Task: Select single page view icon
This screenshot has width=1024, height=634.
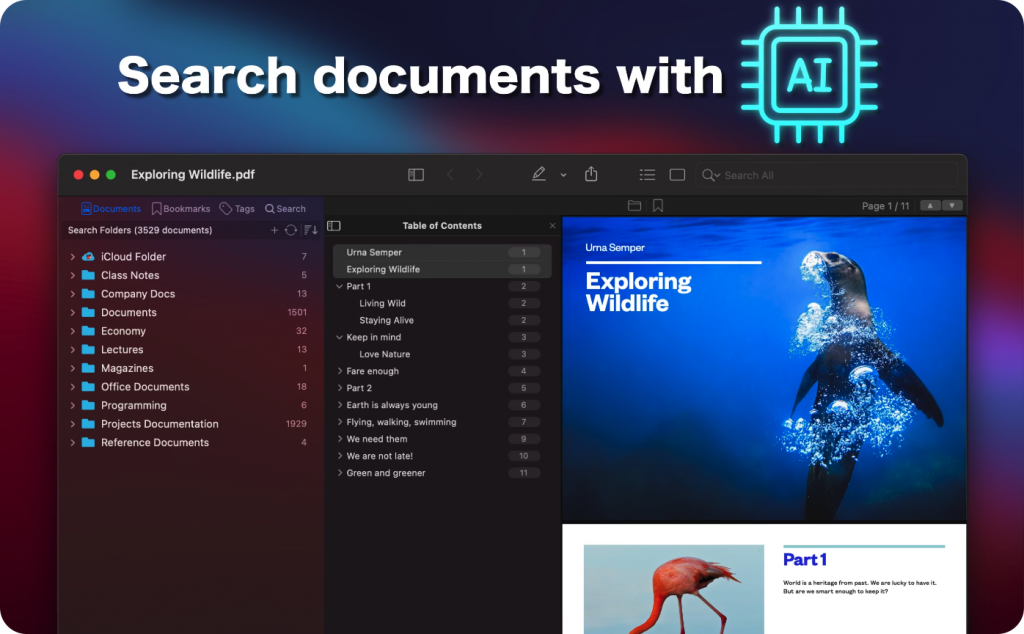Action: [677, 174]
